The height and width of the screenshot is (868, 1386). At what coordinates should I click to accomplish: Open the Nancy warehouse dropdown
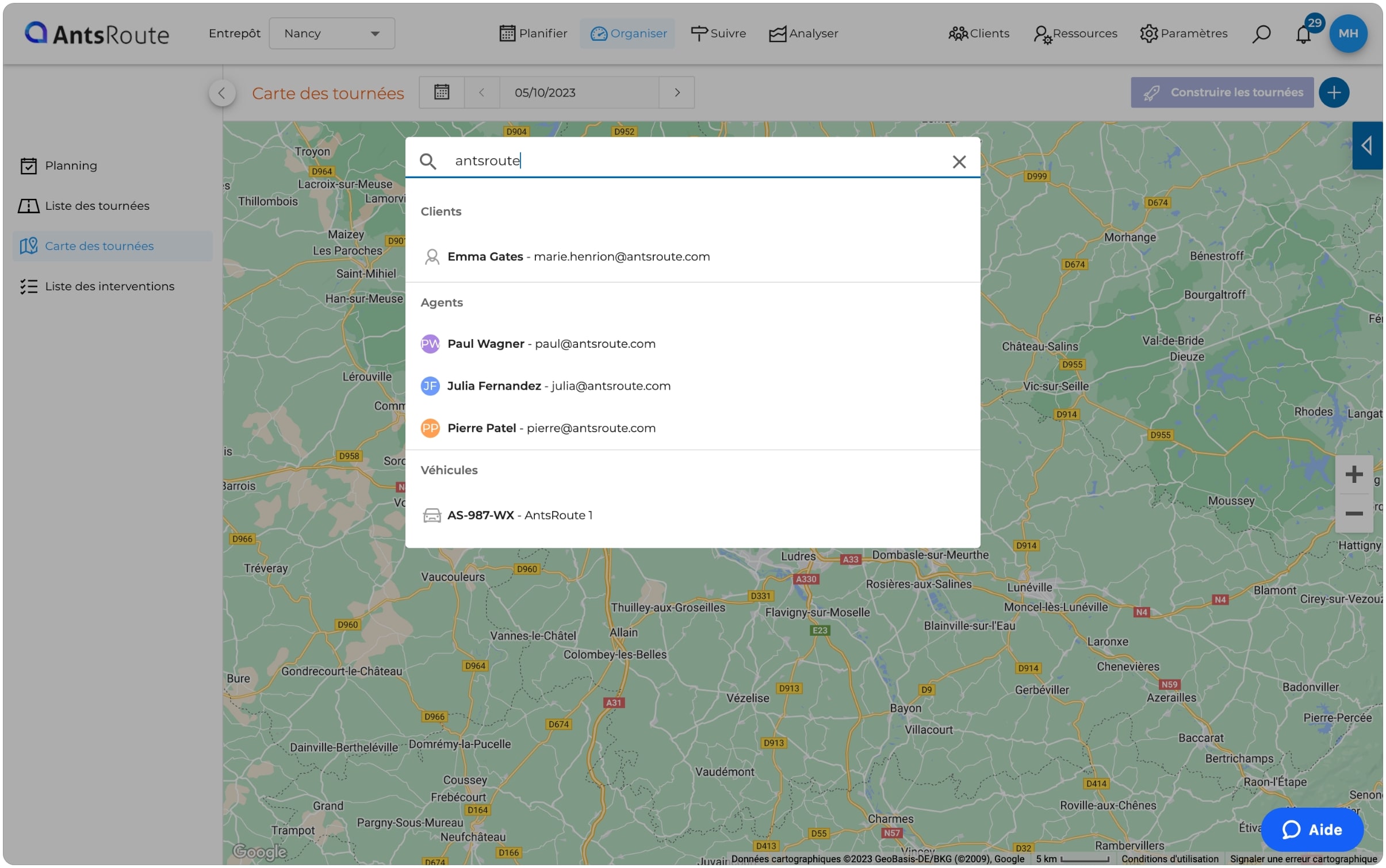coord(332,33)
